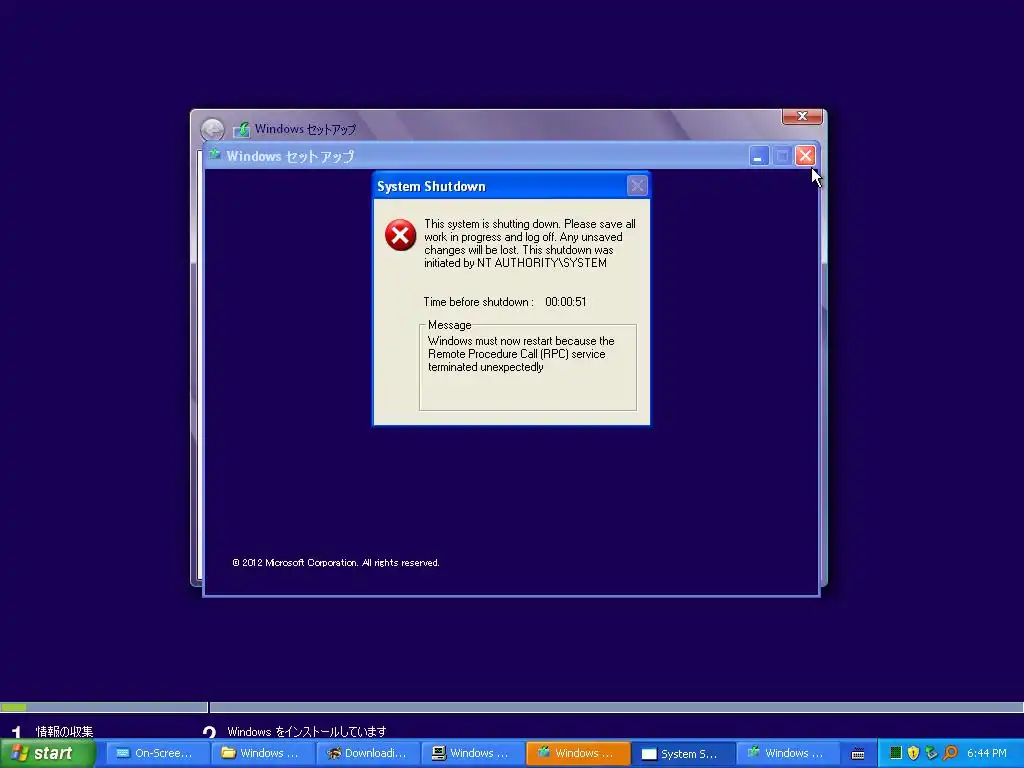This screenshot has width=1024, height=768.
Task: Click the green installation progress bar
Action: click(13, 707)
